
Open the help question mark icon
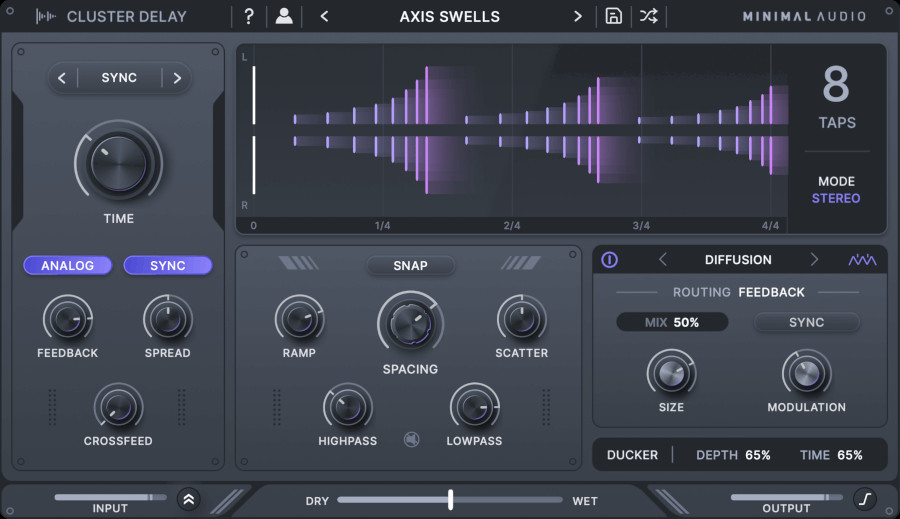(249, 16)
